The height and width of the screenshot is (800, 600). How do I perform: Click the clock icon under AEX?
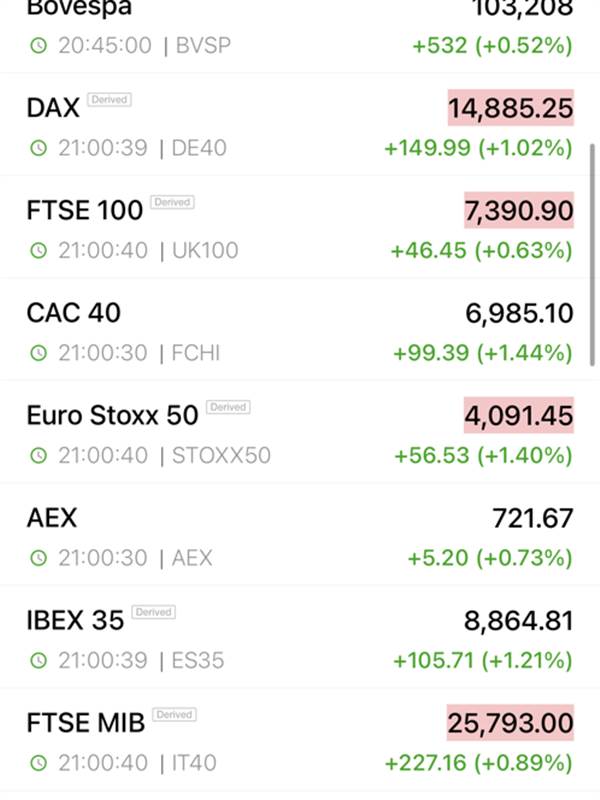39,558
